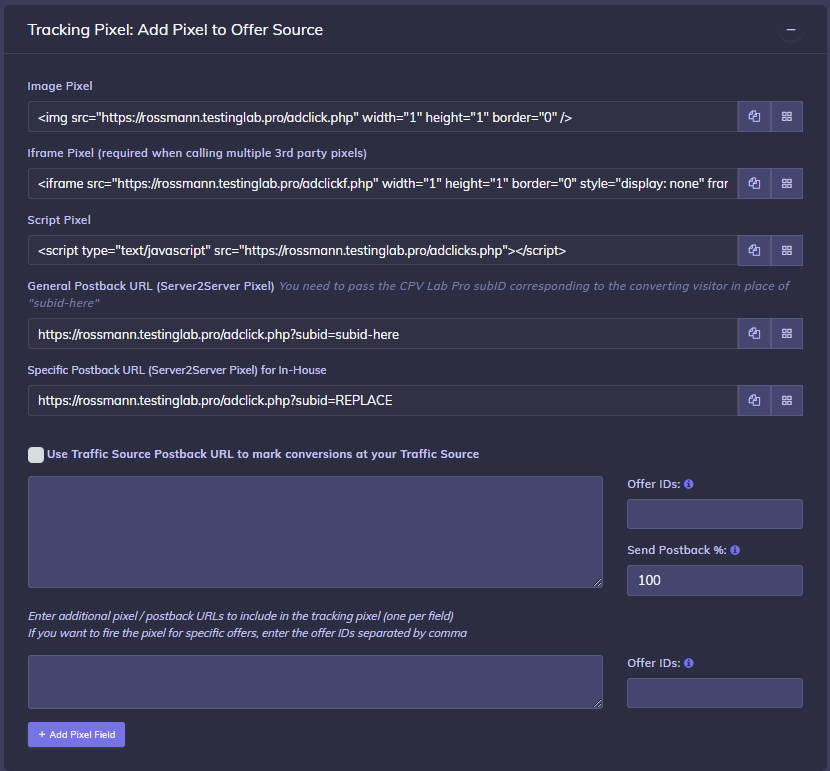
Task: Click the 'Tracking Pixel: Add Pixel to Offer Source' heading
Action: click(x=175, y=30)
